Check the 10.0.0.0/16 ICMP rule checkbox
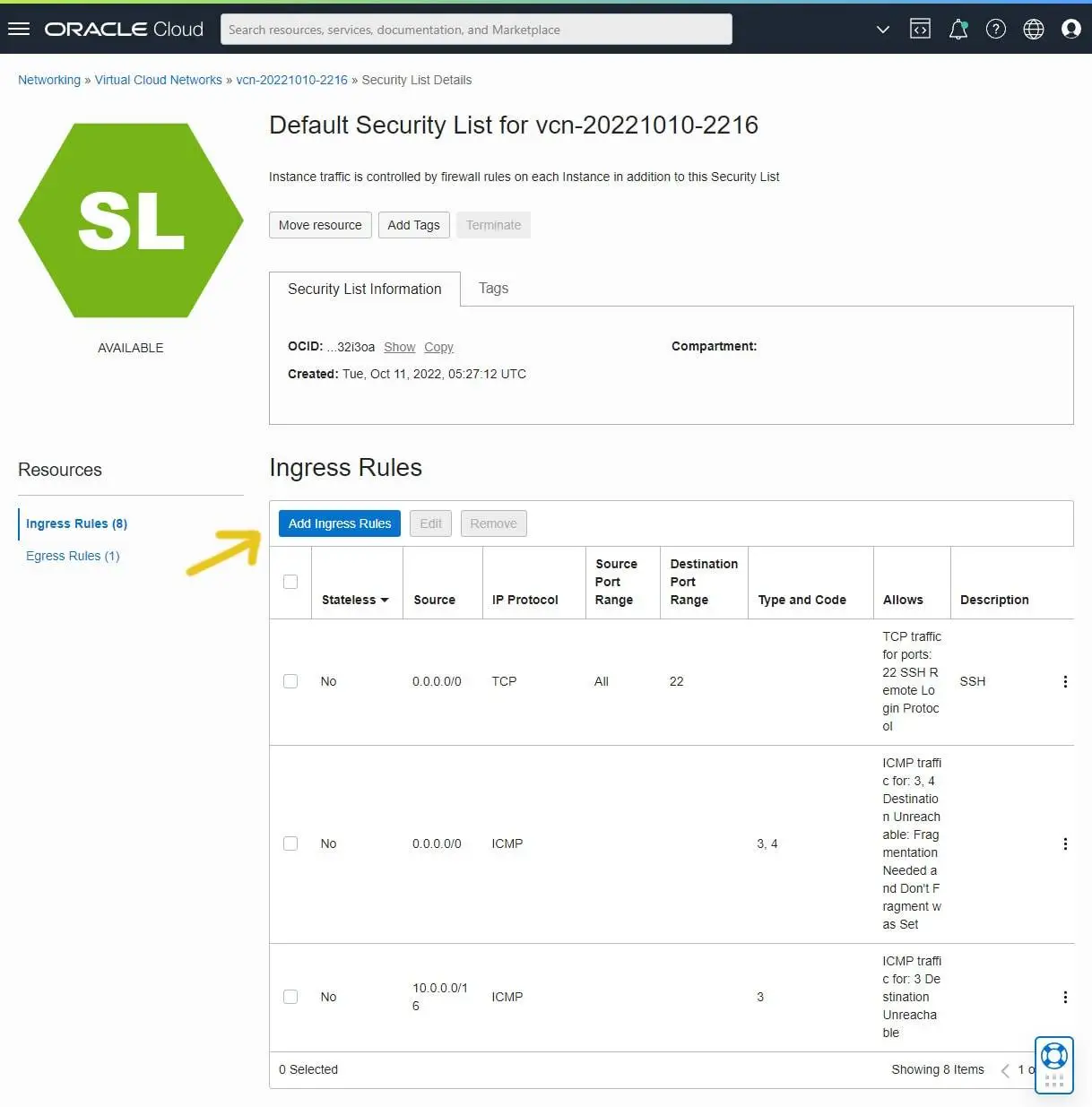 290,997
